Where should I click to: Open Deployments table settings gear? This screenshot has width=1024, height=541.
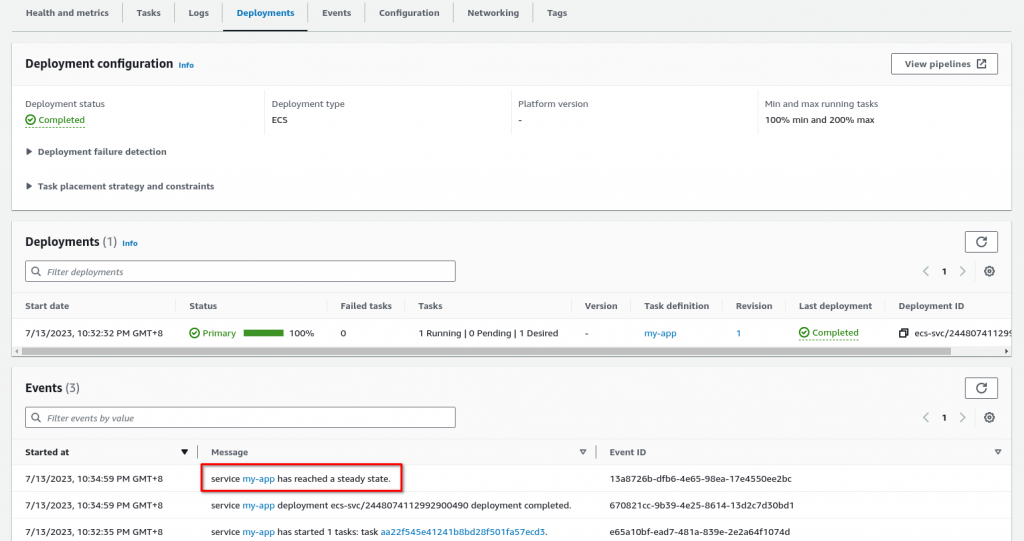point(989,271)
